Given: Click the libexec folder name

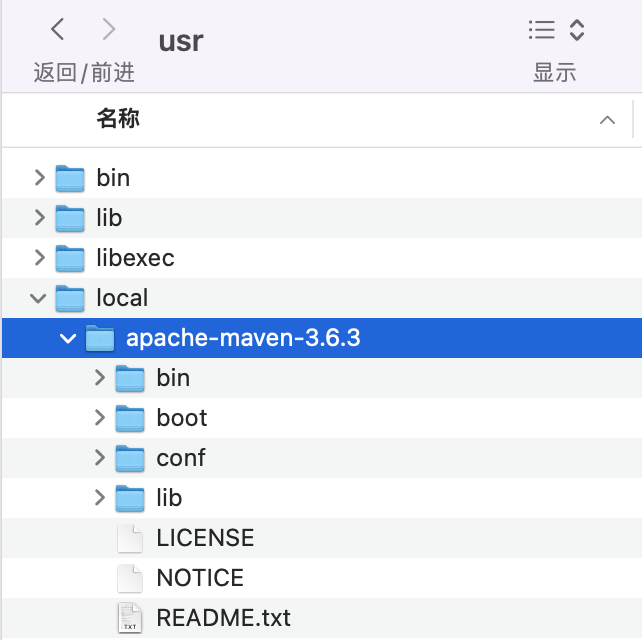Looking at the screenshot, I should click(x=136, y=258).
